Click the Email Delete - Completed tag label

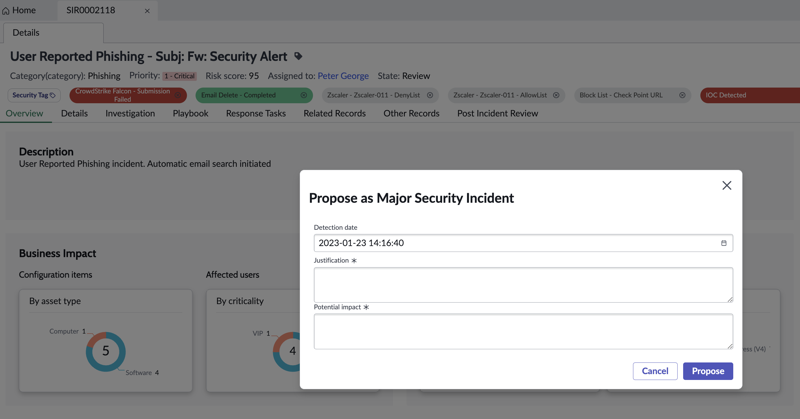(238, 95)
